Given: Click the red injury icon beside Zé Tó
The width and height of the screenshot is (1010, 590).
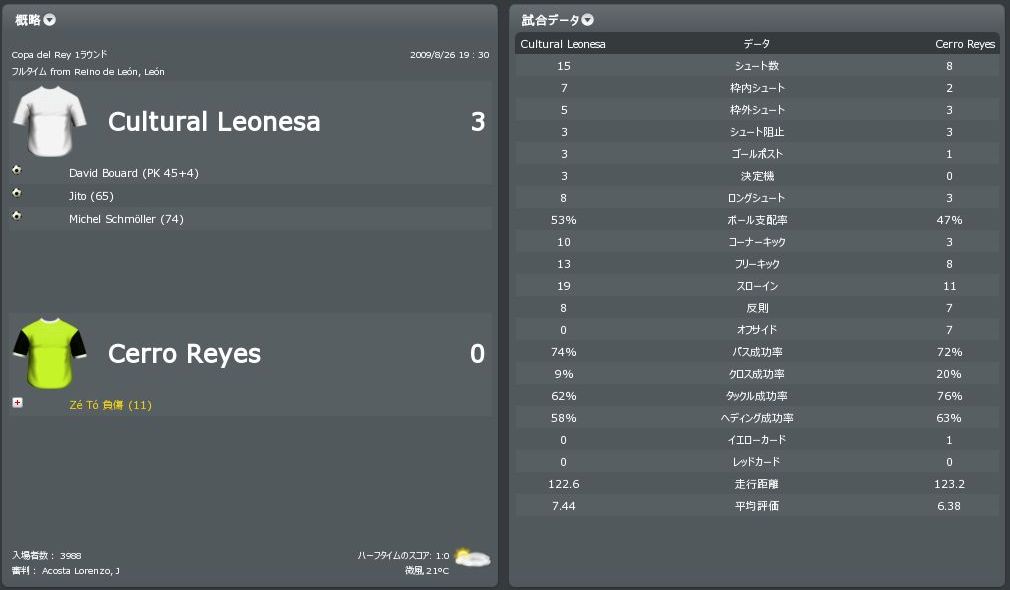Looking at the screenshot, I should (16, 402).
